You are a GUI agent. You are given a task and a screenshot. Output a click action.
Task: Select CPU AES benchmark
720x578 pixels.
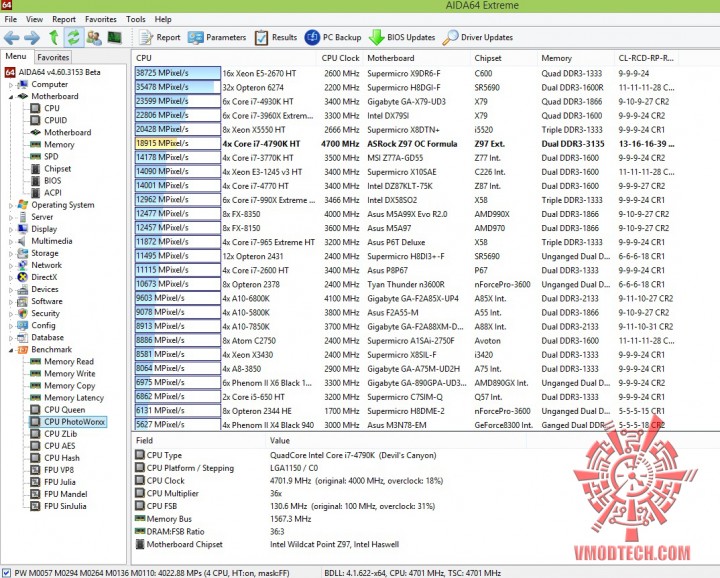(53, 446)
